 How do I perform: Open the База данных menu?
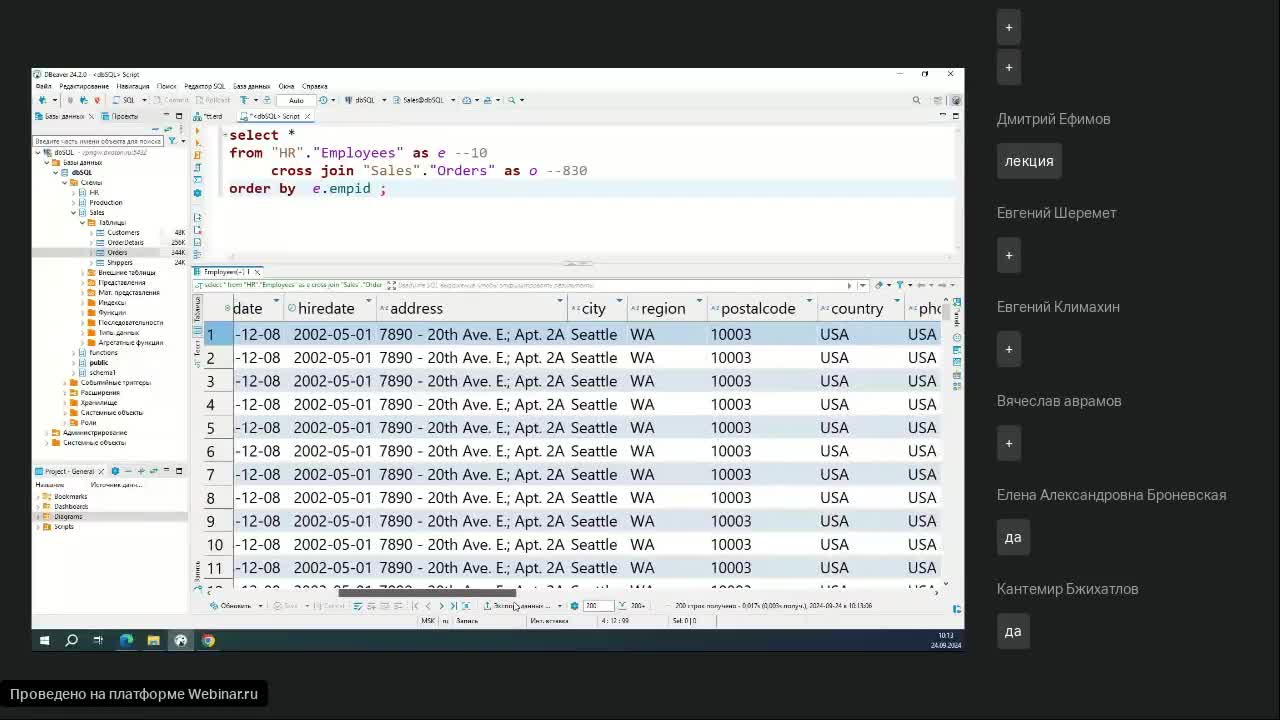(251, 87)
